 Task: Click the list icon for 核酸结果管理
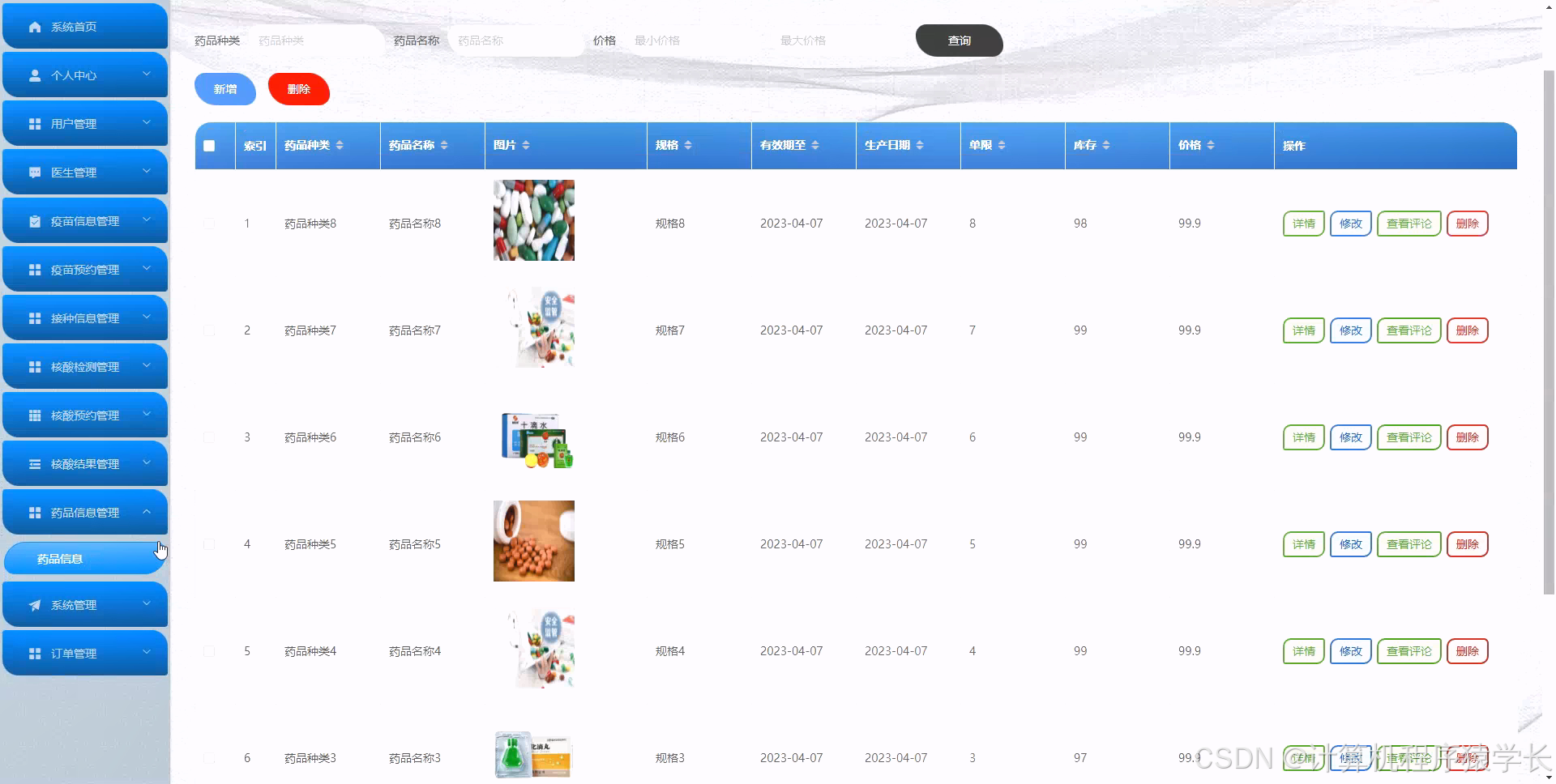(x=33, y=463)
